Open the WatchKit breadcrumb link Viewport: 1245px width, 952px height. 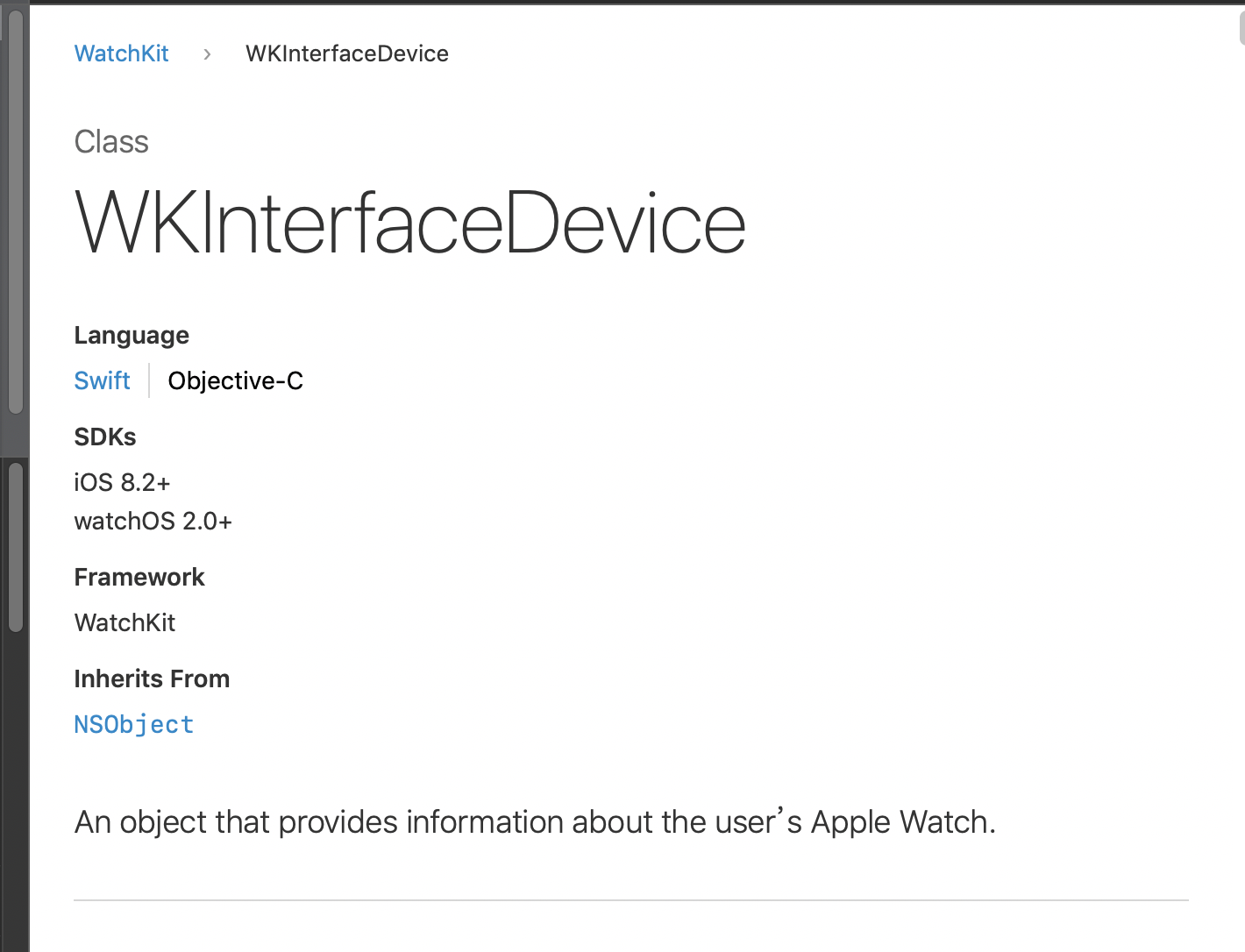point(121,53)
